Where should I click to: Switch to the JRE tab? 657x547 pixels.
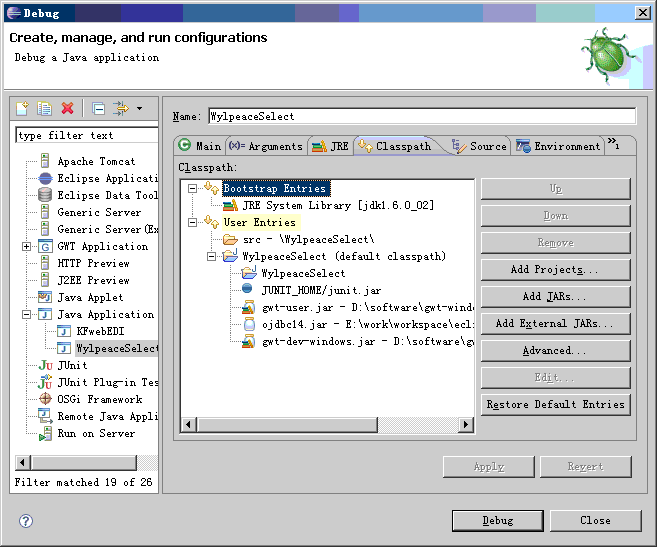331,146
